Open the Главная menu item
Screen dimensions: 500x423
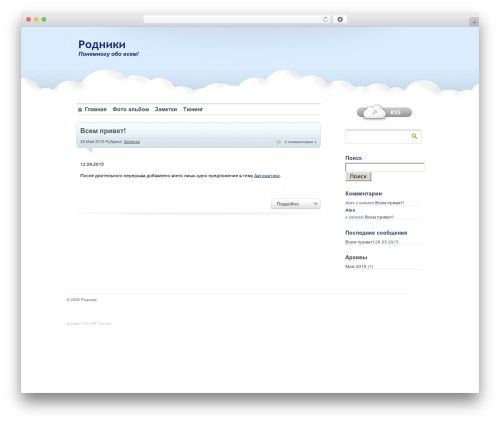click(x=95, y=109)
